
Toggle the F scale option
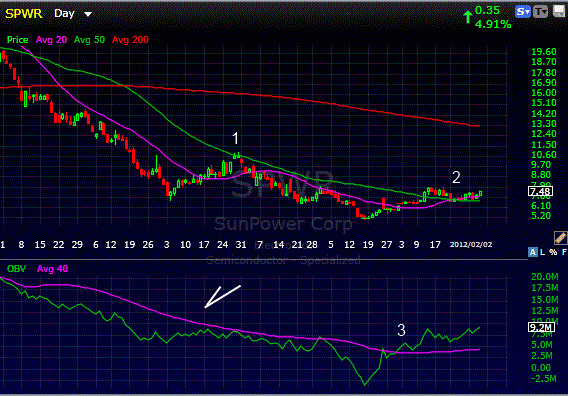564,252
